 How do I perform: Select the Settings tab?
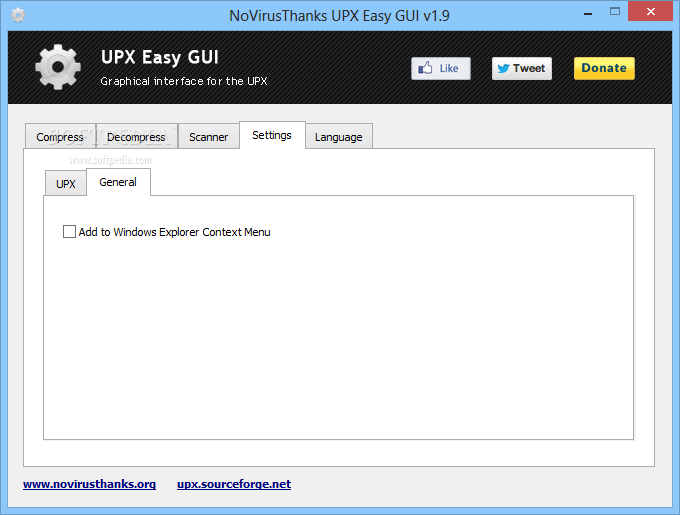point(272,135)
